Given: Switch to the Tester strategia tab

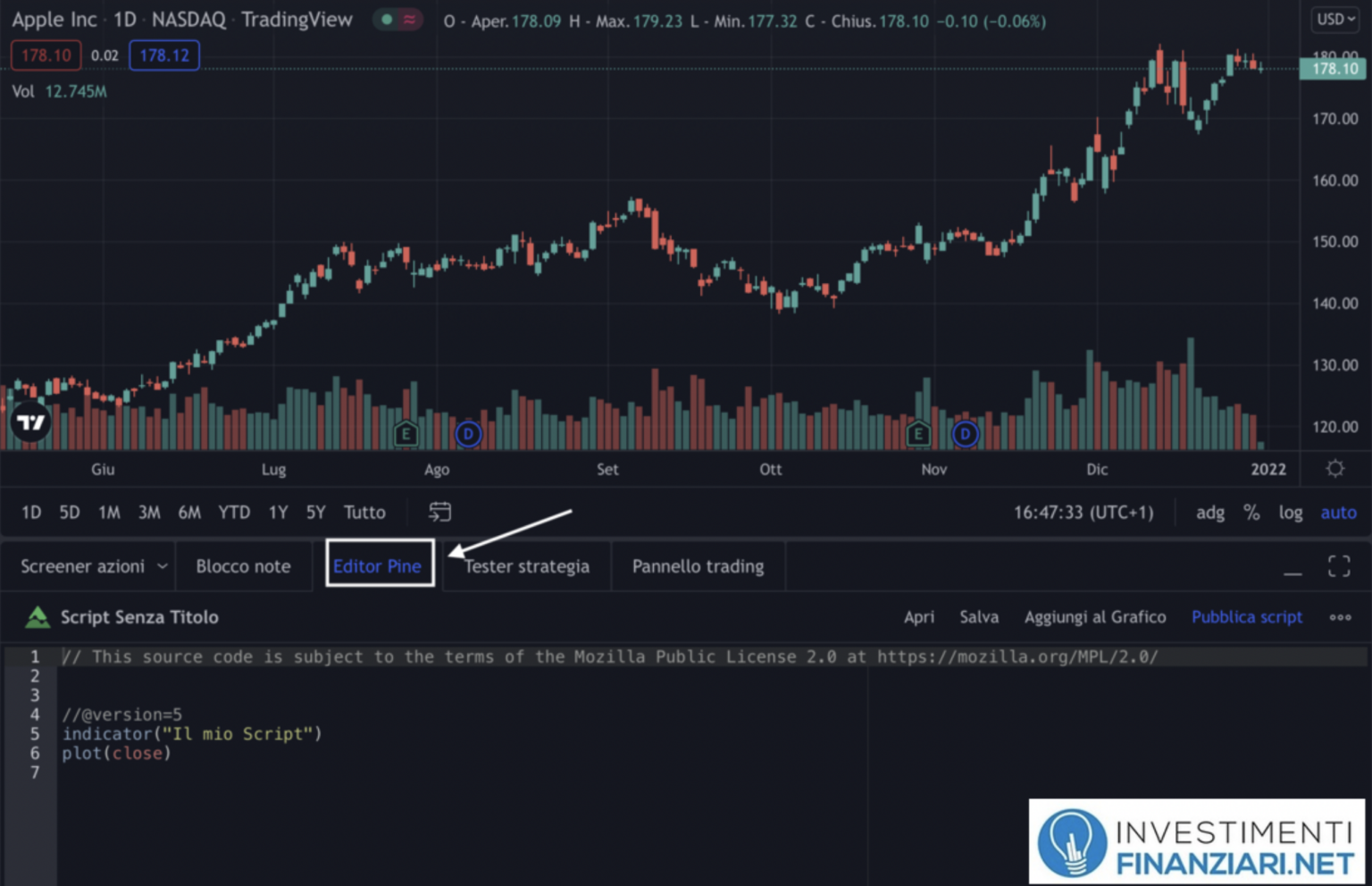Looking at the screenshot, I should (526, 565).
